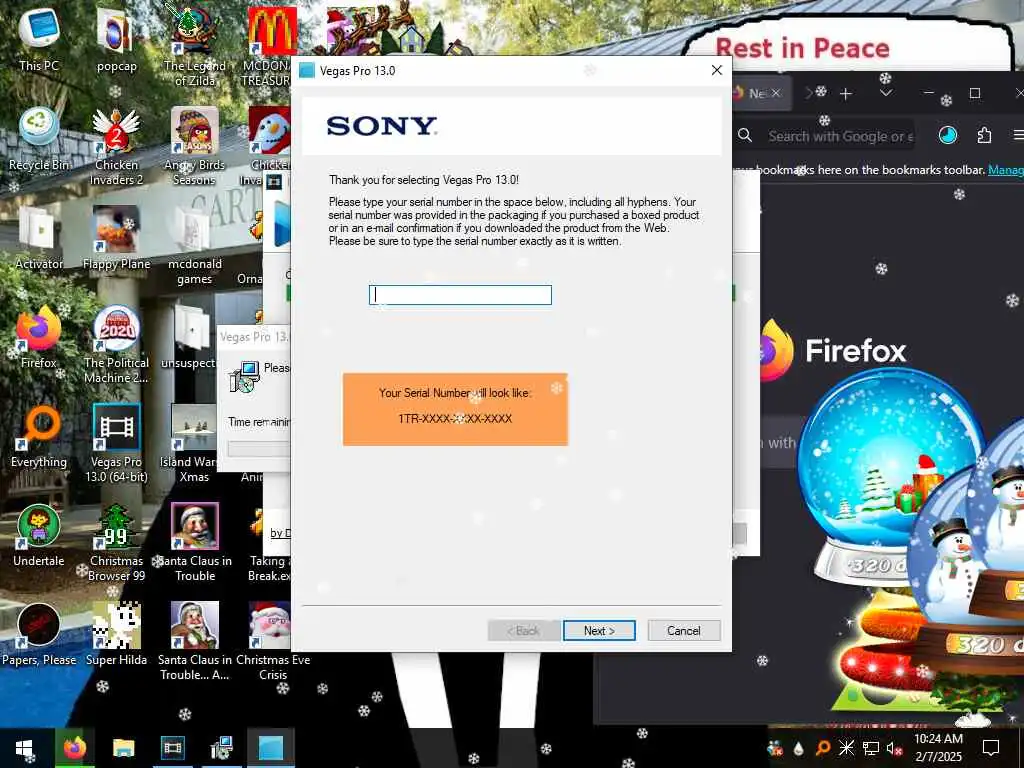Click the installer setup taskbar icon
This screenshot has width=1024, height=768.
tap(221, 748)
